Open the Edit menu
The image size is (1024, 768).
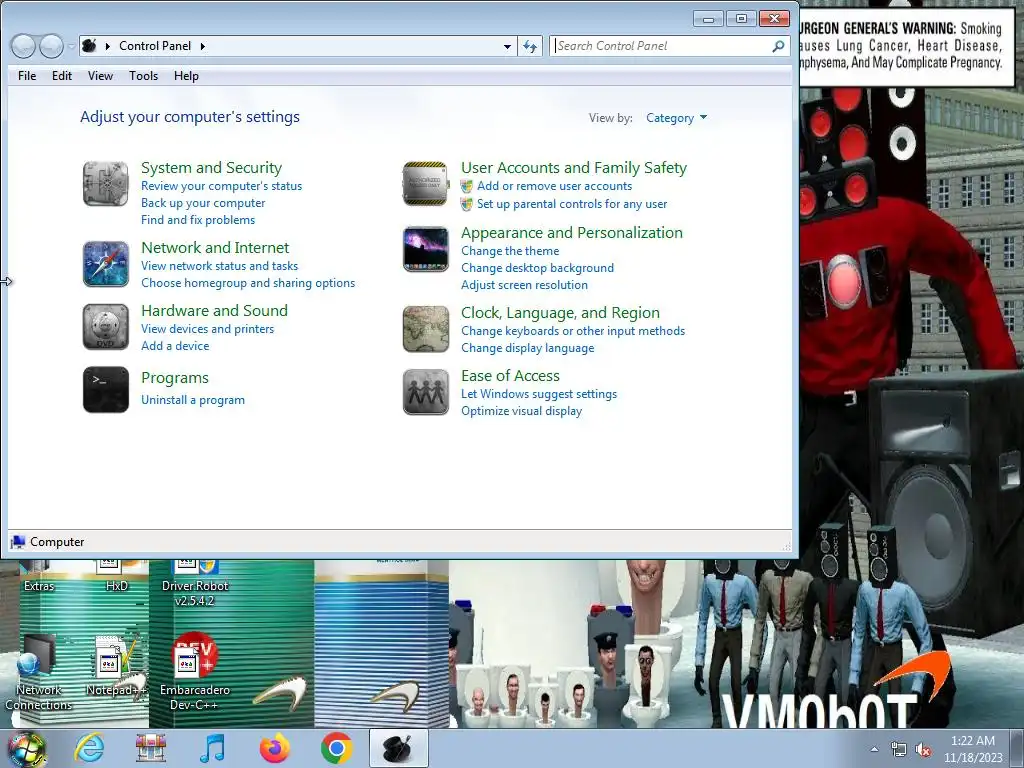pos(62,76)
